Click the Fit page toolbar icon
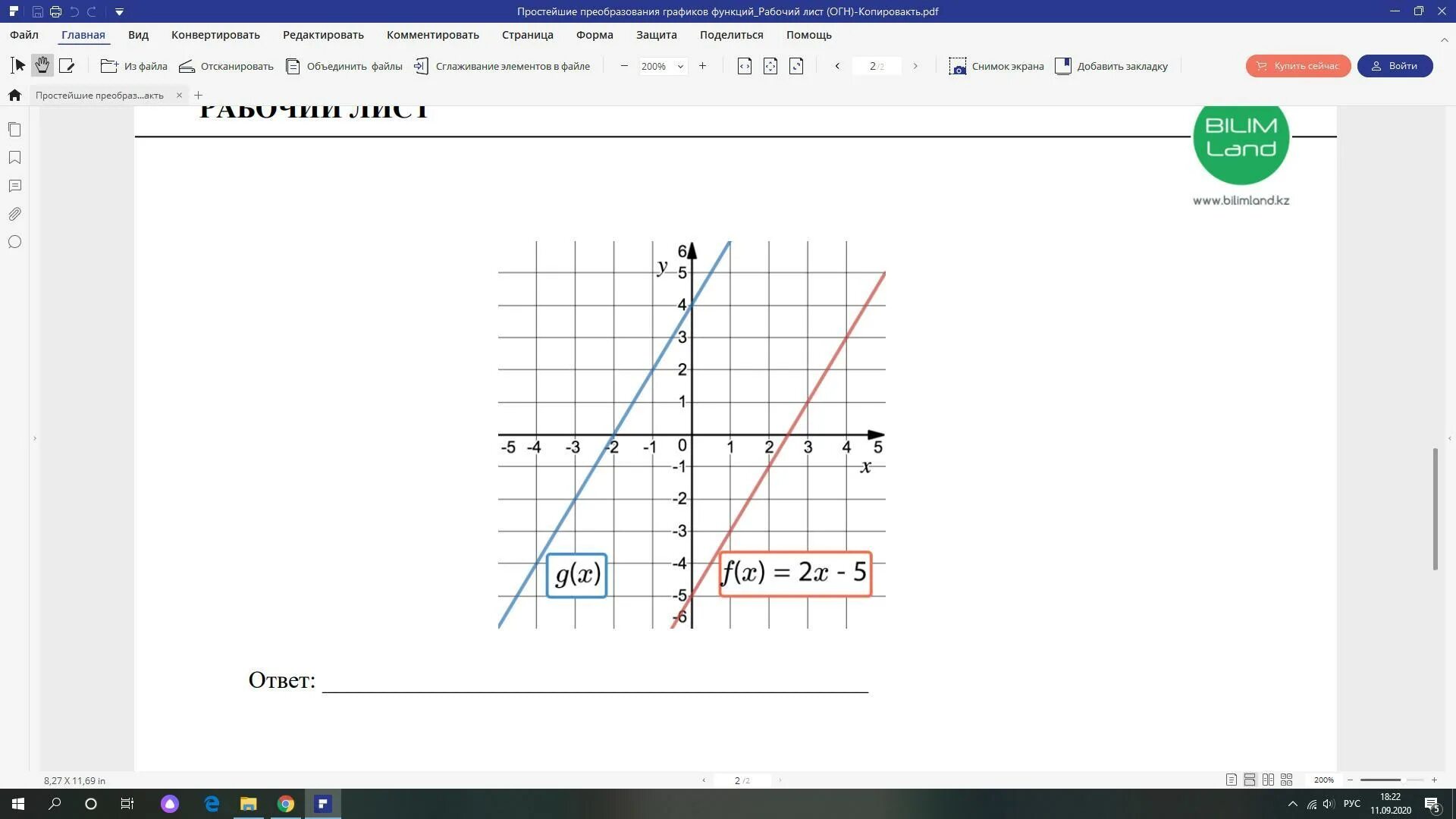 click(770, 66)
